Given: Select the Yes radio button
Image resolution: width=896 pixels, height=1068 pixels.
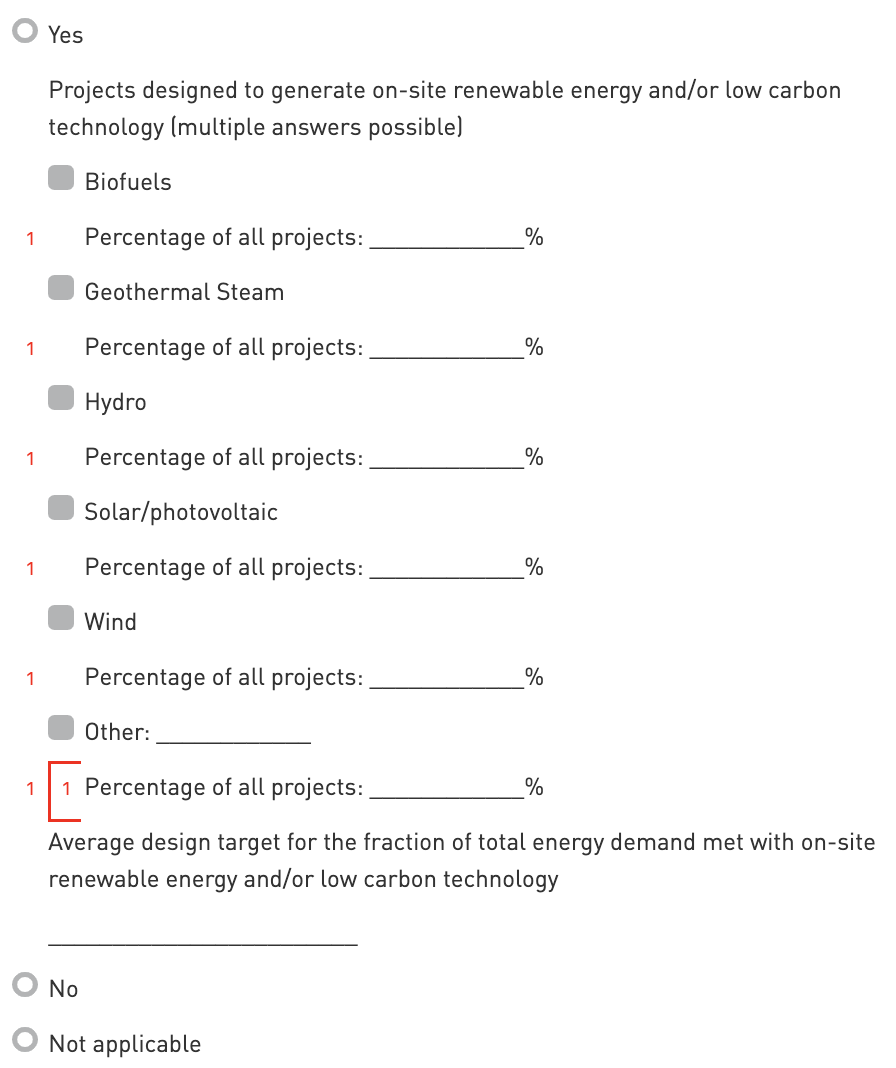Looking at the screenshot, I should [24, 32].
